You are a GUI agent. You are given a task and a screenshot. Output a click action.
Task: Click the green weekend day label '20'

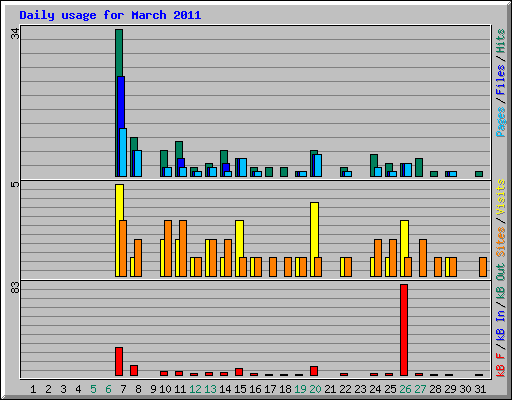pyautogui.click(x=315, y=389)
